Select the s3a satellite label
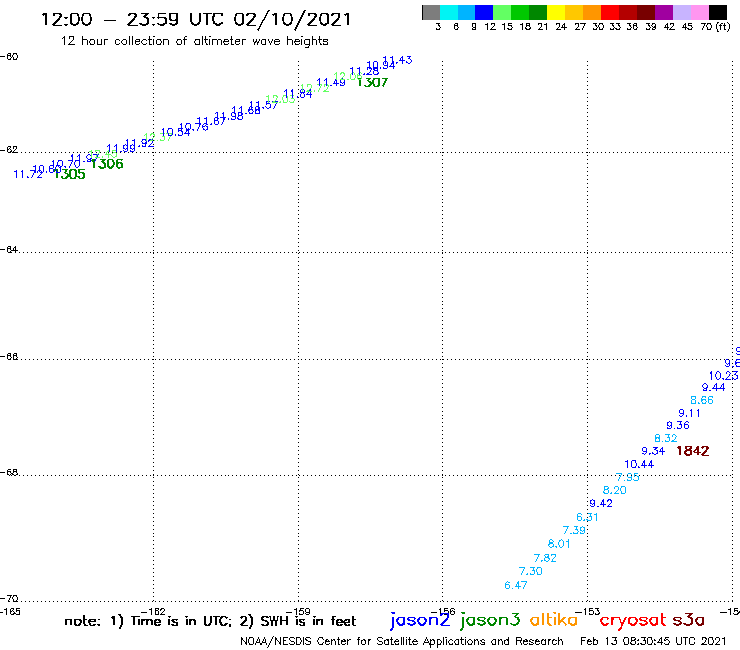 click(x=688, y=620)
